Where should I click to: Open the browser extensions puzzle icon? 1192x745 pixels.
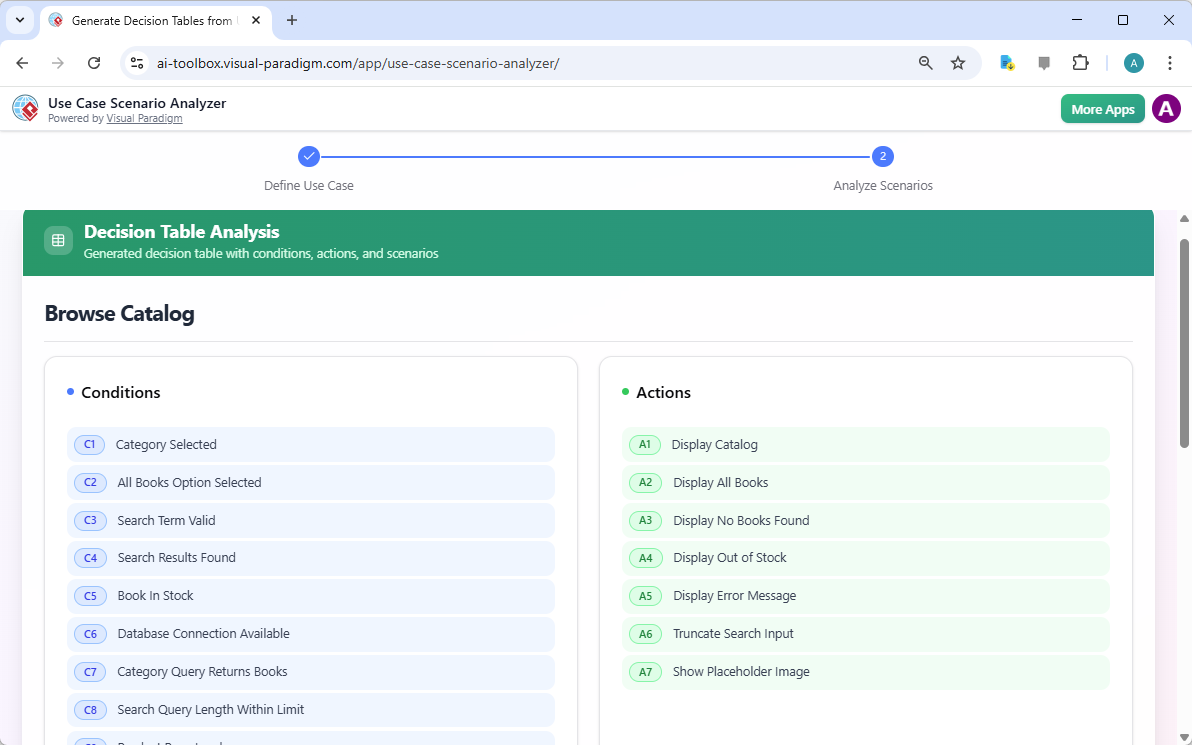(1081, 62)
